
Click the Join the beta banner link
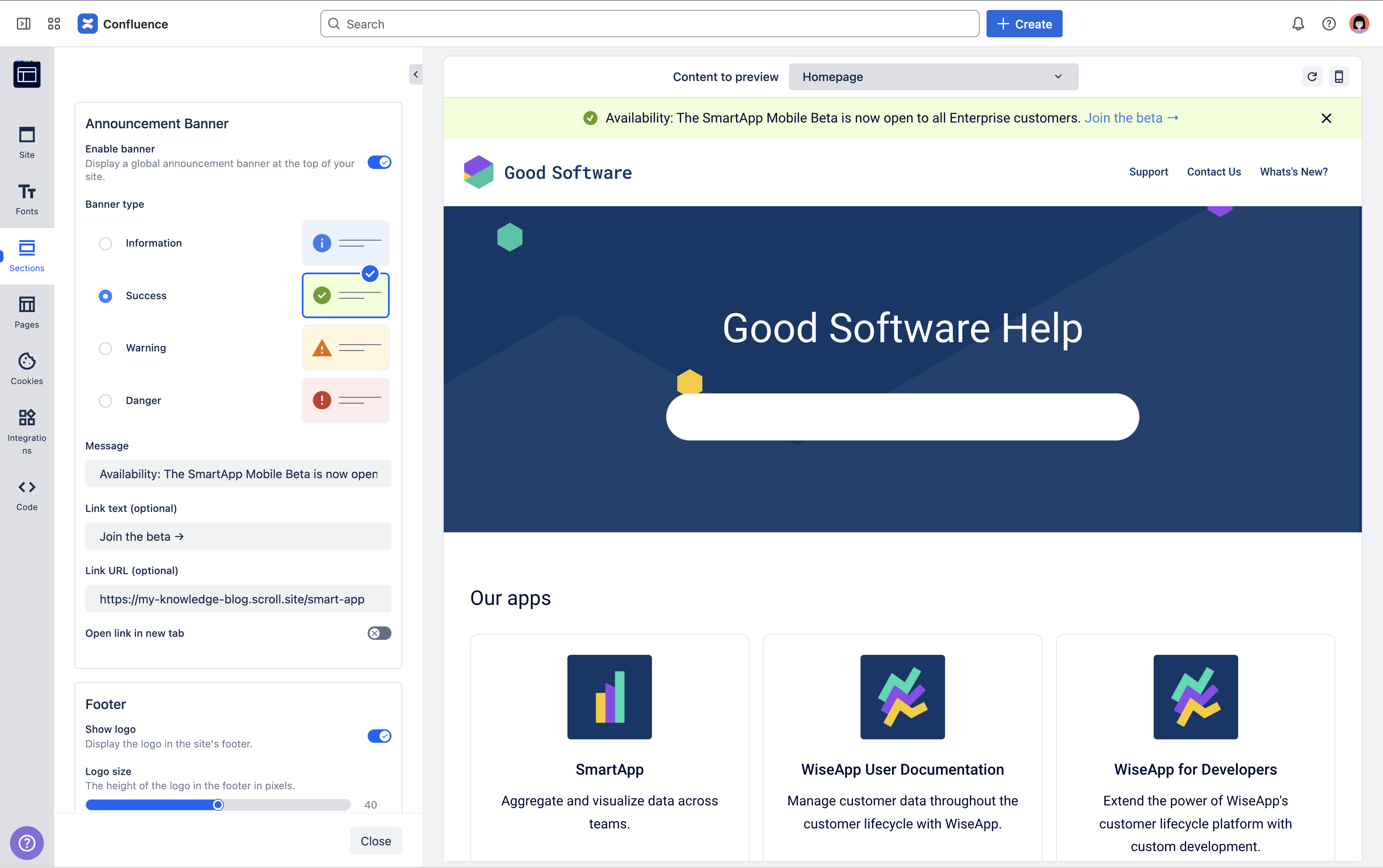1130,118
